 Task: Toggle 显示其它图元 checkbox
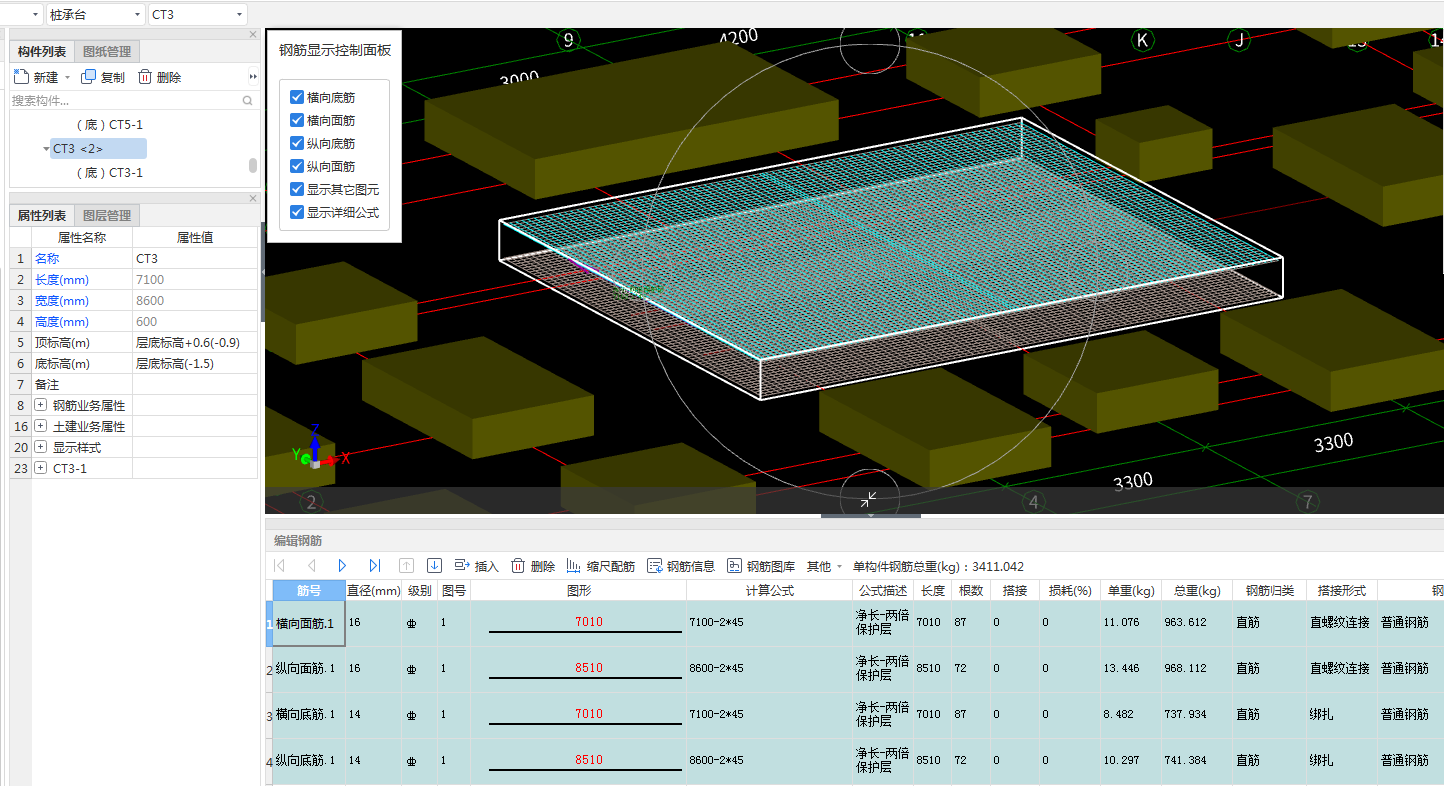tap(297, 189)
